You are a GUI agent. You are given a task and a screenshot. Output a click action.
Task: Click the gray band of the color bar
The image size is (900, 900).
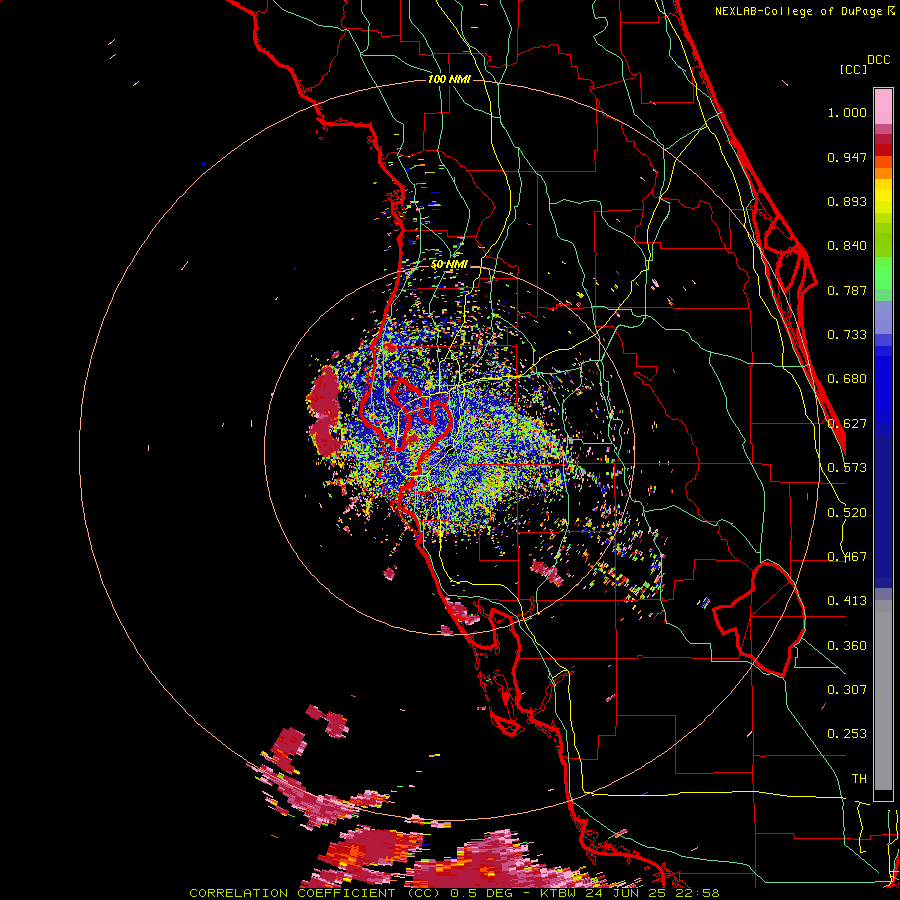[883, 695]
